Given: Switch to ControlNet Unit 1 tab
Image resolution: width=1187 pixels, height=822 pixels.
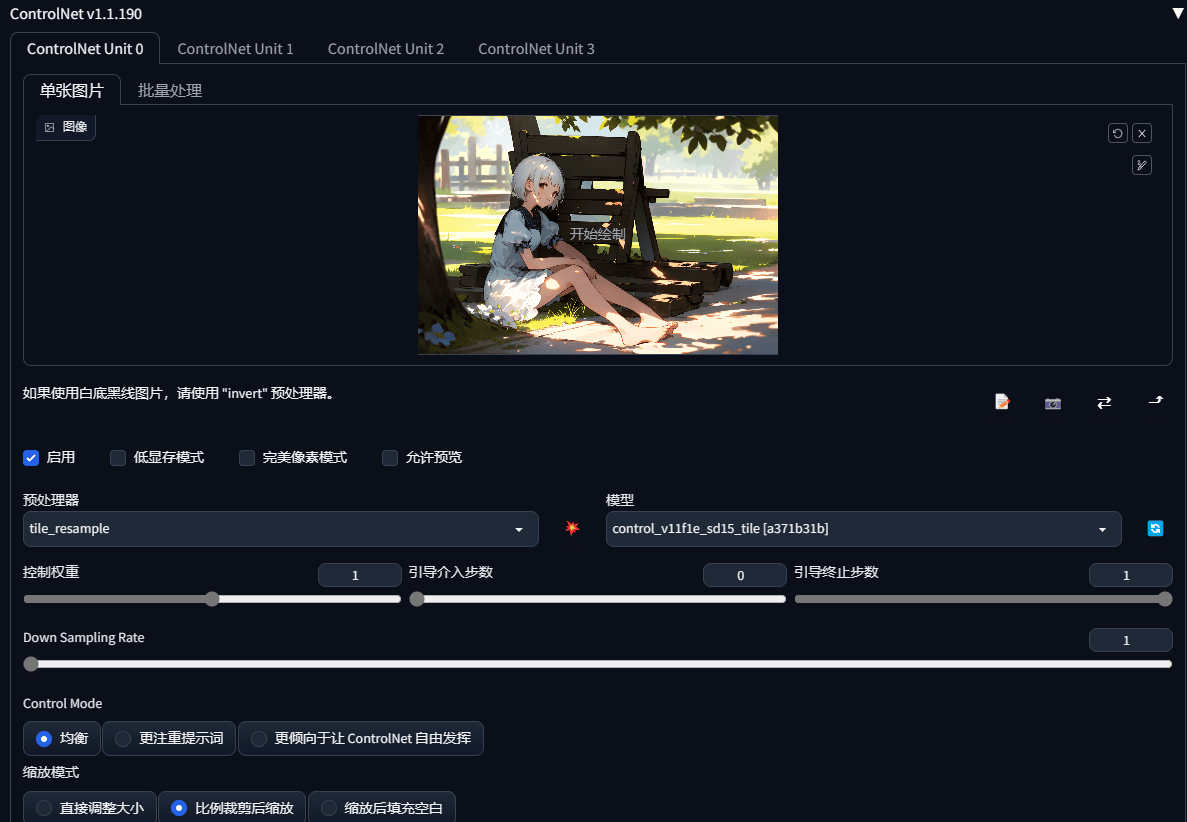Looking at the screenshot, I should click(235, 49).
